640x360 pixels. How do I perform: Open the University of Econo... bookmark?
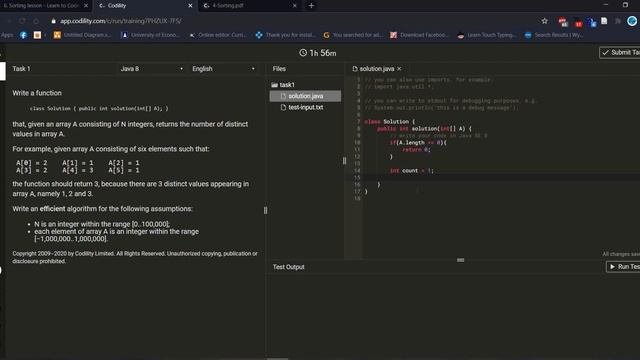click(x=150, y=35)
